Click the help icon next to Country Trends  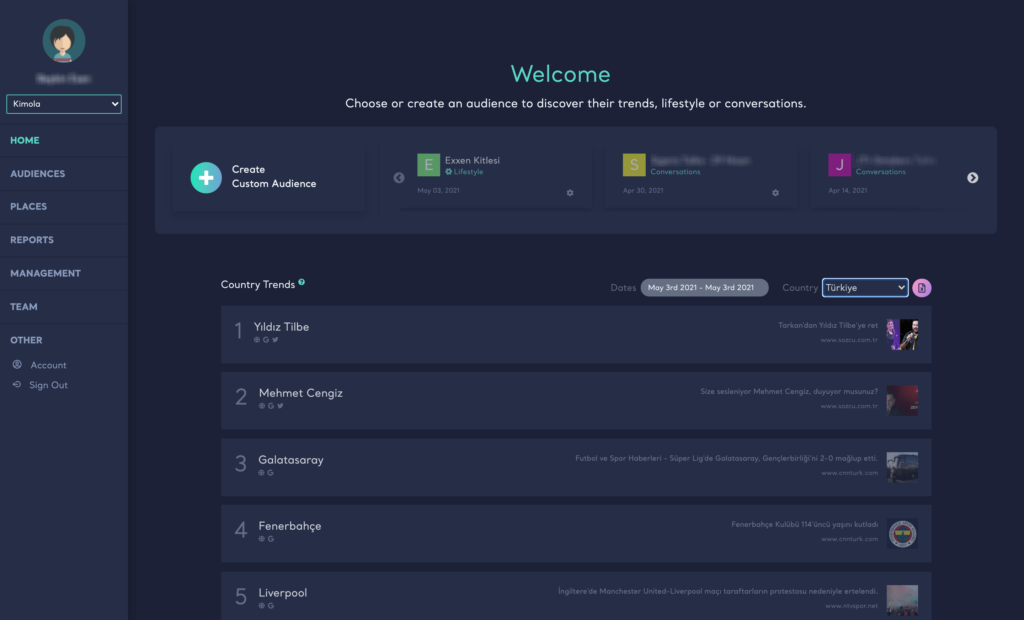pos(302,282)
